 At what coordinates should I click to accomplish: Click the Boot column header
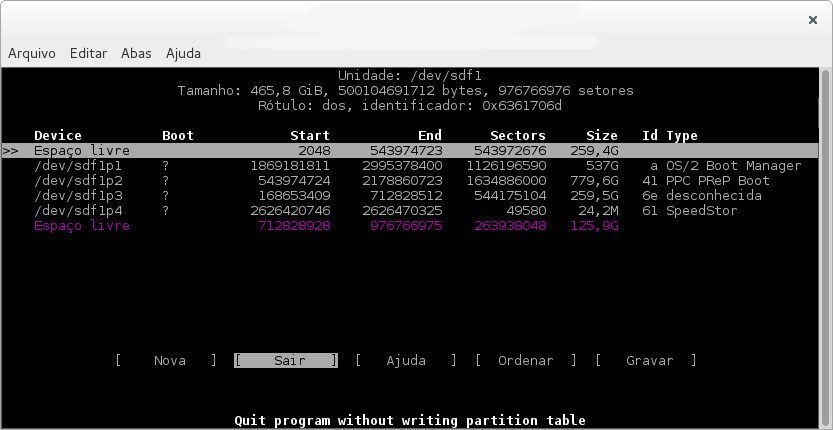(178, 136)
